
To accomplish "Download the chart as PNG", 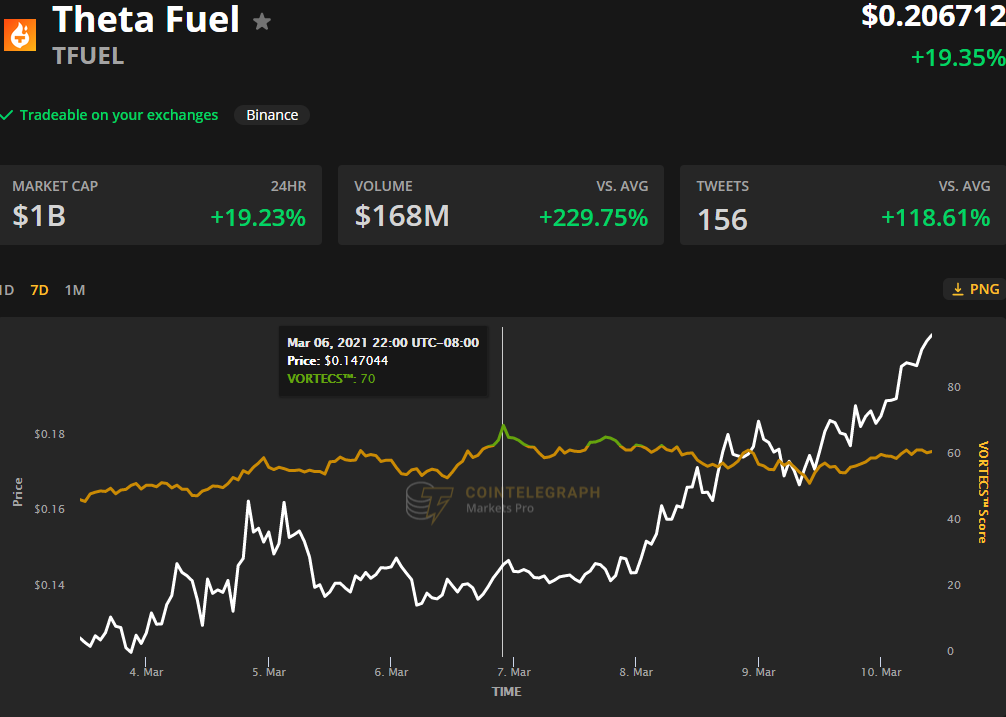I will pyautogui.click(x=972, y=288).
